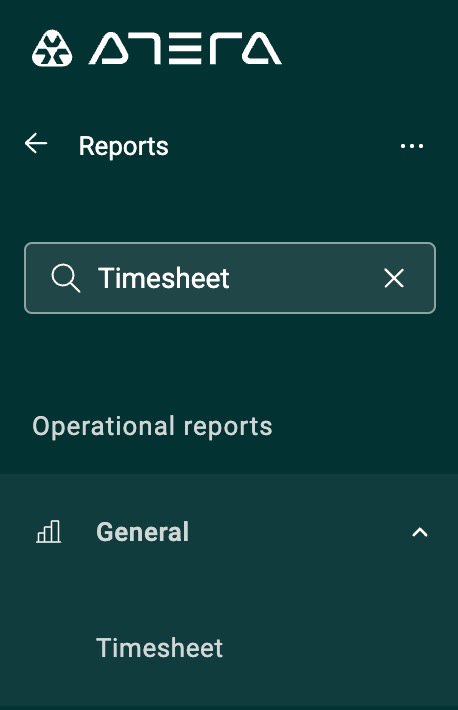Focus the search field containing Timesheet
Viewport: 458px width, 710px height.
pyautogui.click(x=230, y=278)
